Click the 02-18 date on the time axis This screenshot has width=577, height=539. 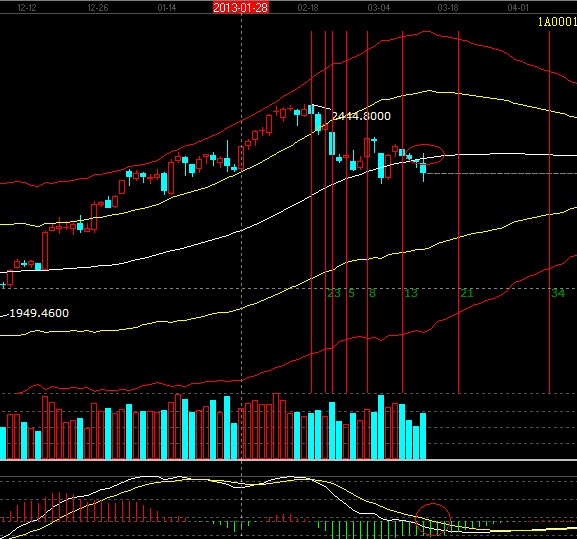[308, 8]
